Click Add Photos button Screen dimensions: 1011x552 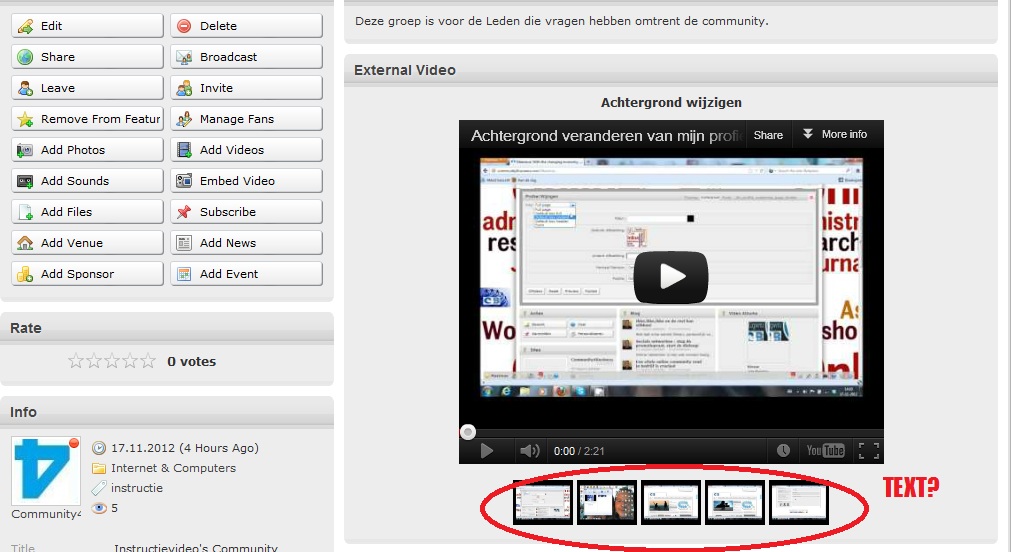[87, 150]
